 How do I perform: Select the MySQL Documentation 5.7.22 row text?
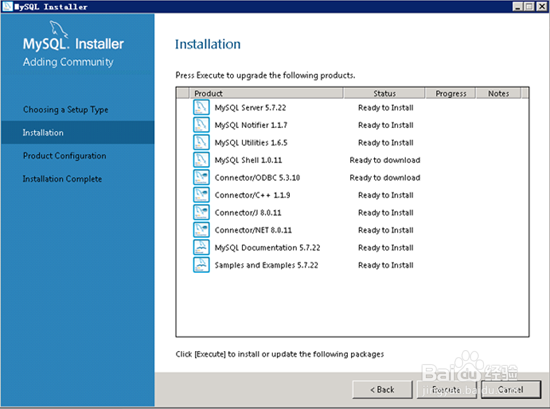[267, 248]
